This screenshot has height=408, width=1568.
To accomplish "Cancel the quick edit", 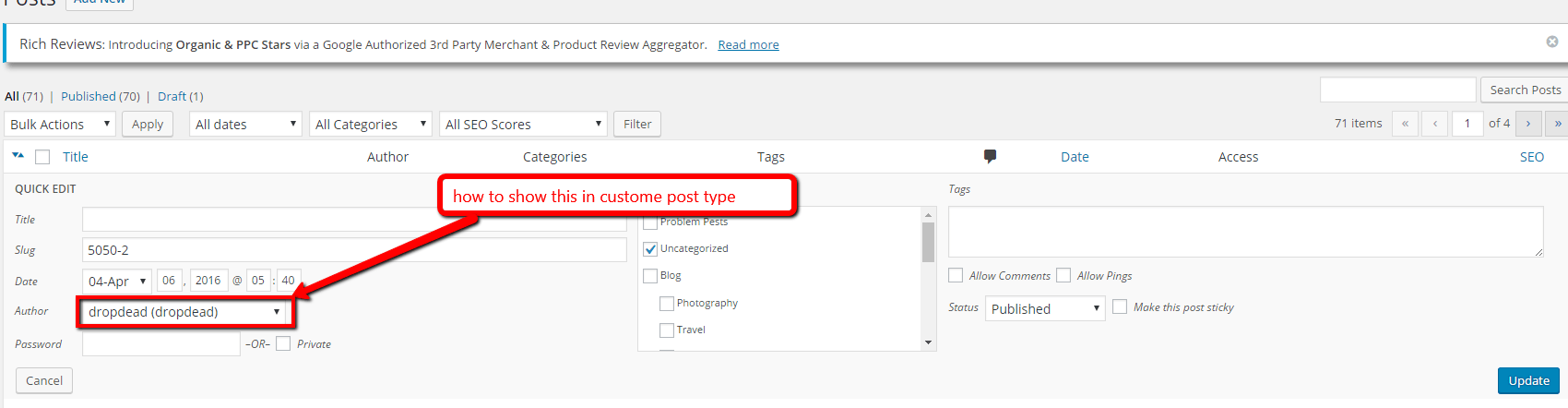I will point(44,380).
